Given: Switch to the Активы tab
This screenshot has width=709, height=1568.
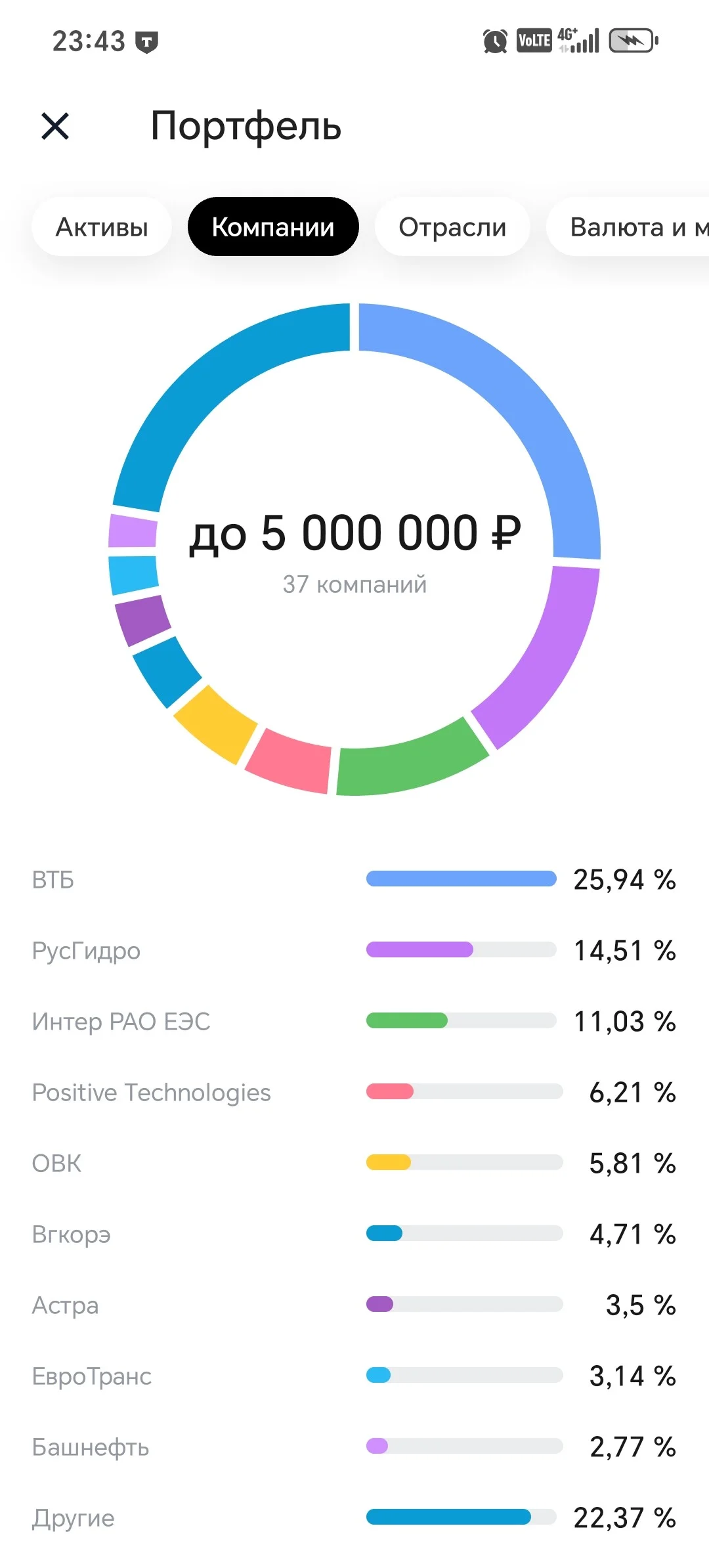Looking at the screenshot, I should tap(102, 227).
